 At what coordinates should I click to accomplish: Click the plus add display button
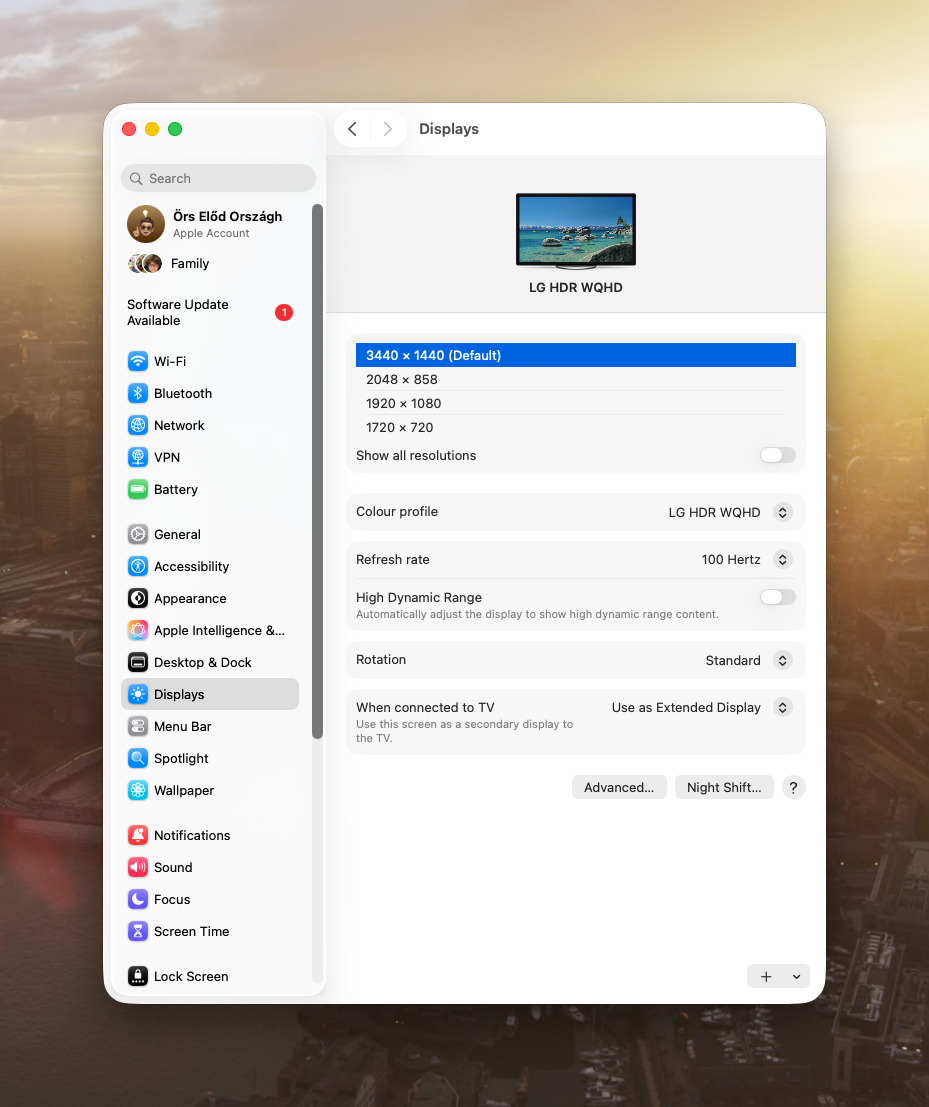(766, 976)
